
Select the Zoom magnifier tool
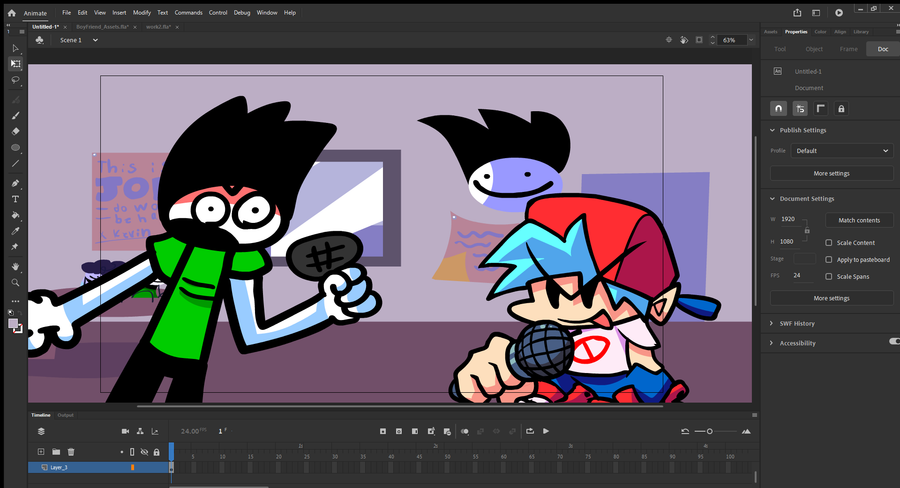click(15, 282)
